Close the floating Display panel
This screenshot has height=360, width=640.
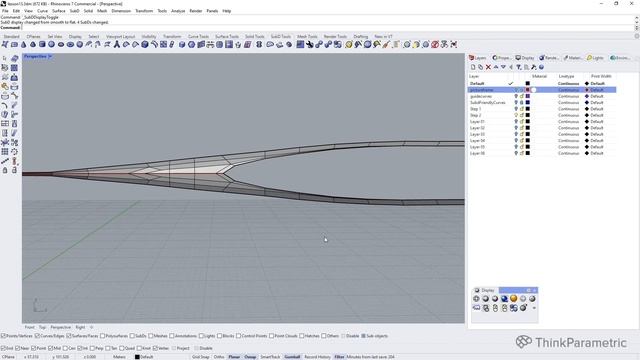coord(534,290)
